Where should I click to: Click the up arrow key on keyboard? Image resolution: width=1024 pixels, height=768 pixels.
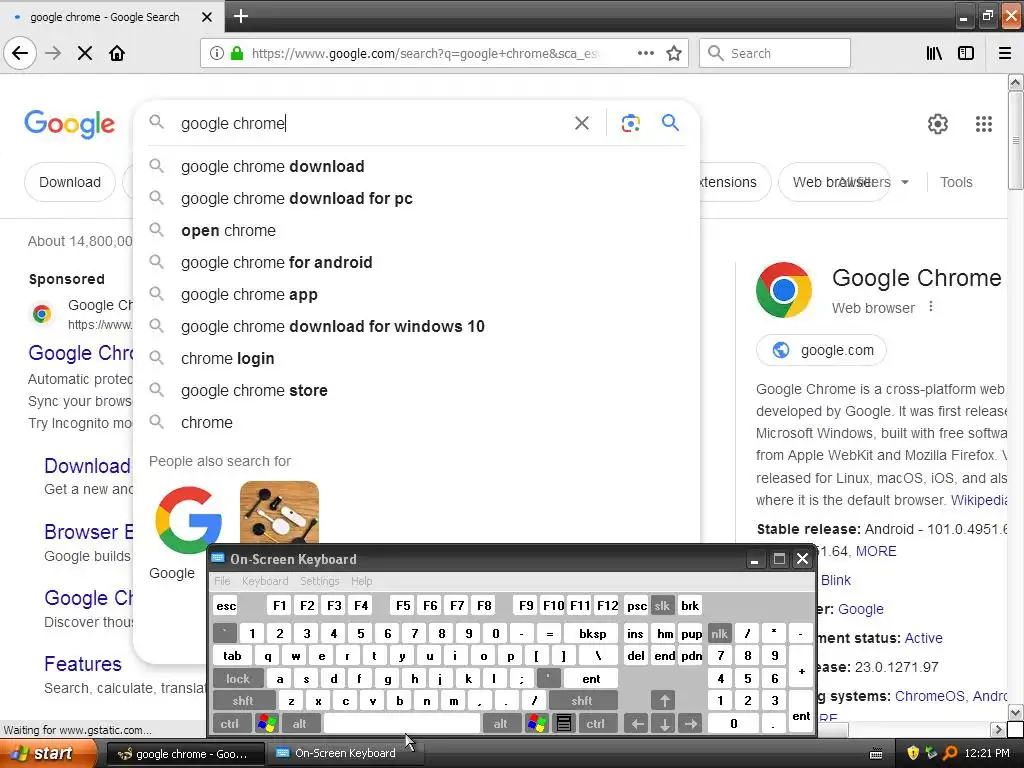(664, 701)
